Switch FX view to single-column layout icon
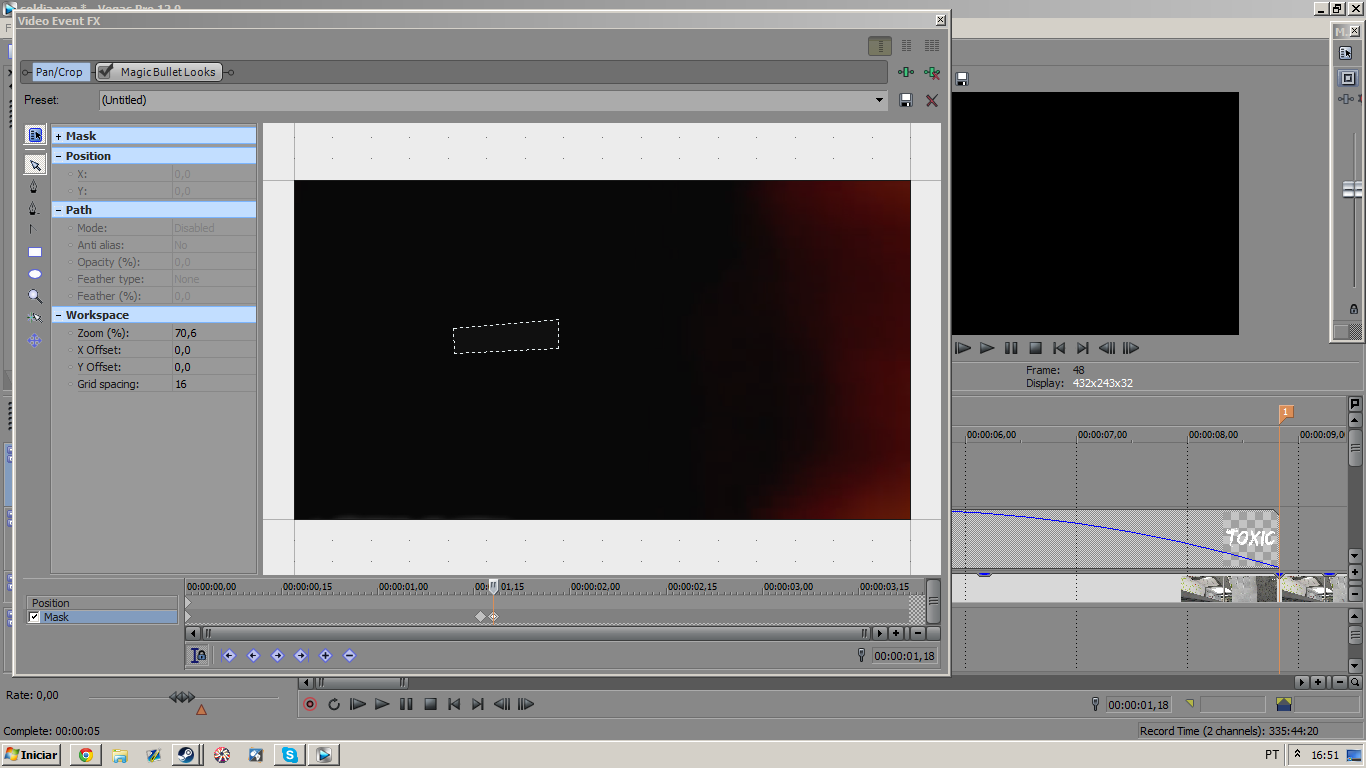 click(880, 46)
